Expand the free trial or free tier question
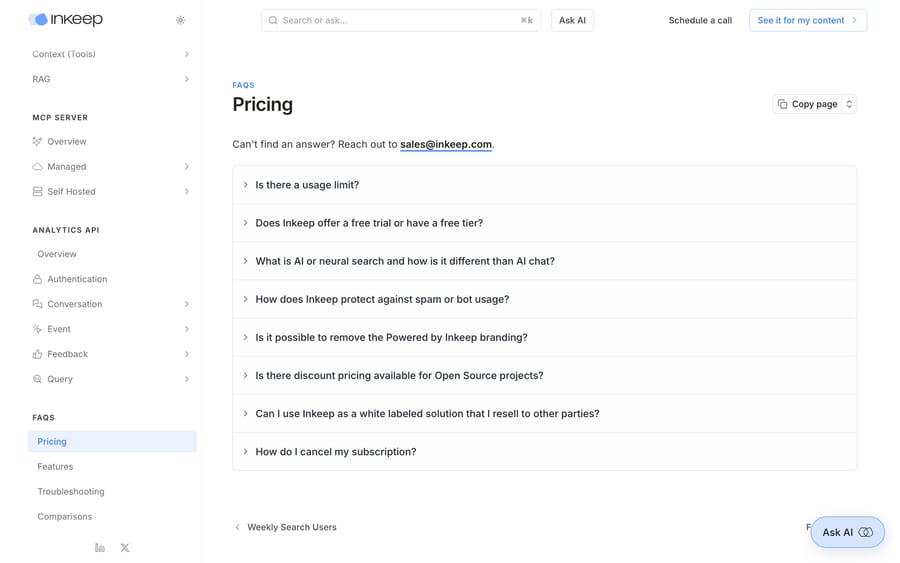The width and height of the screenshot is (900, 563). click(545, 223)
